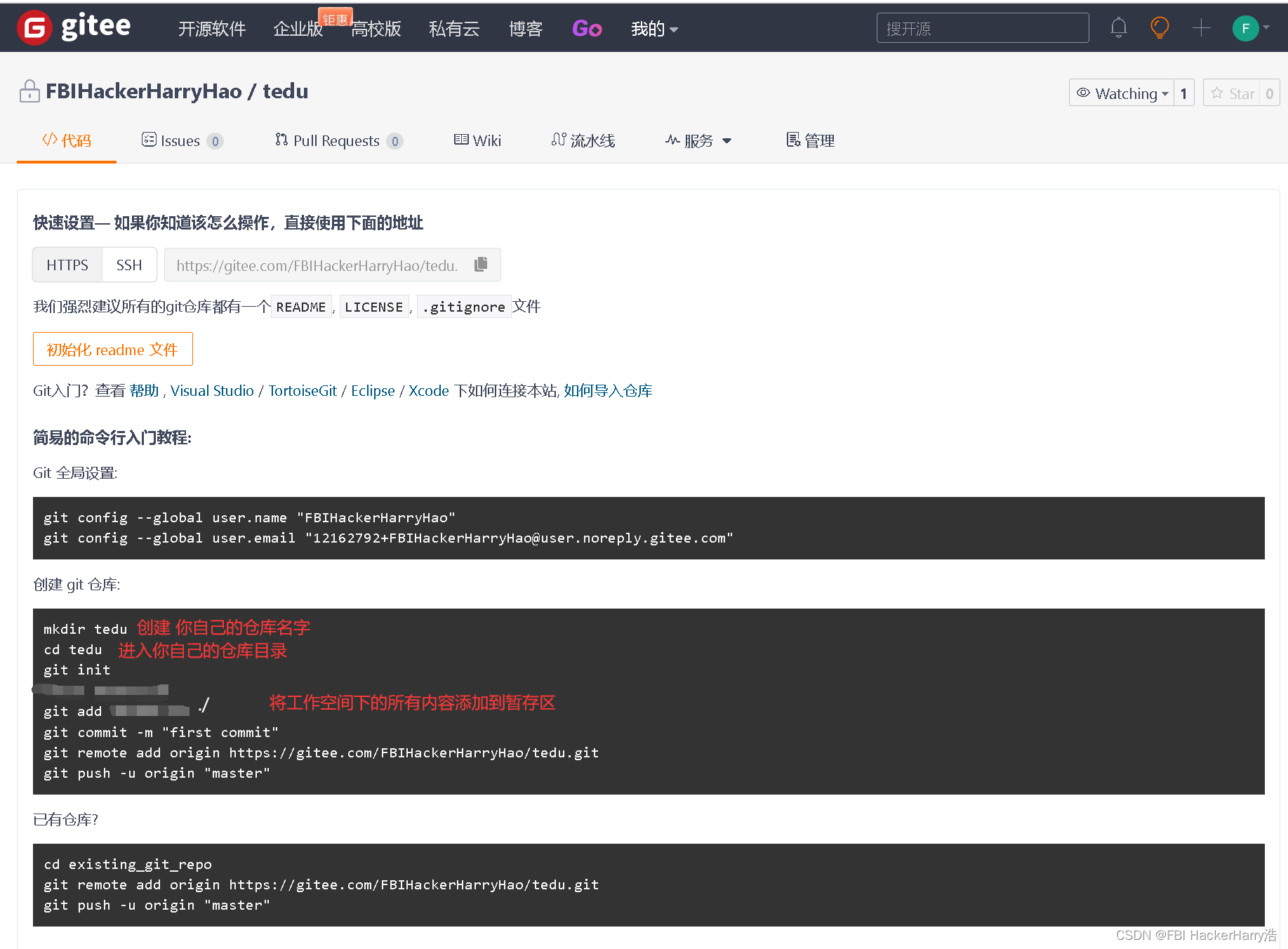
Task: Open the TortoiseGit link
Action: point(303,390)
